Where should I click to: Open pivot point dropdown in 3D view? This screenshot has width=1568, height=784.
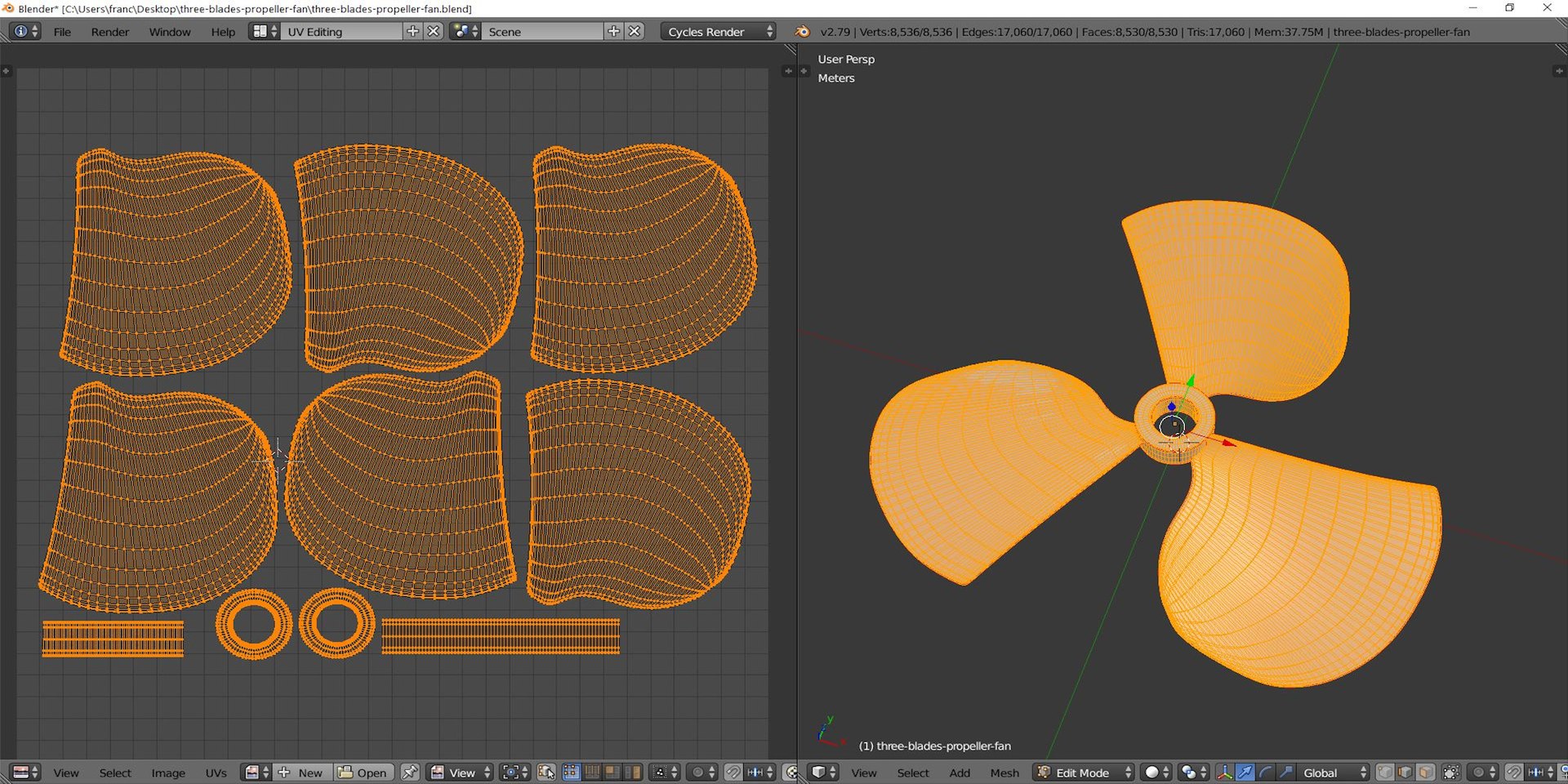(x=1194, y=773)
